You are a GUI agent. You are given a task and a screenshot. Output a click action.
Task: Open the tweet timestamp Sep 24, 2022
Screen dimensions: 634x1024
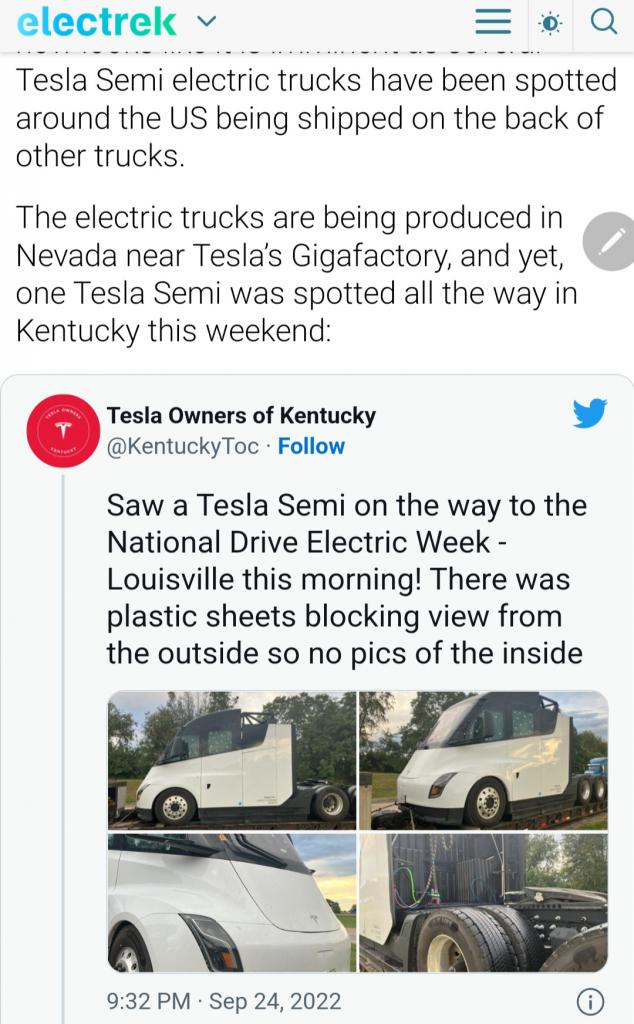click(224, 1001)
